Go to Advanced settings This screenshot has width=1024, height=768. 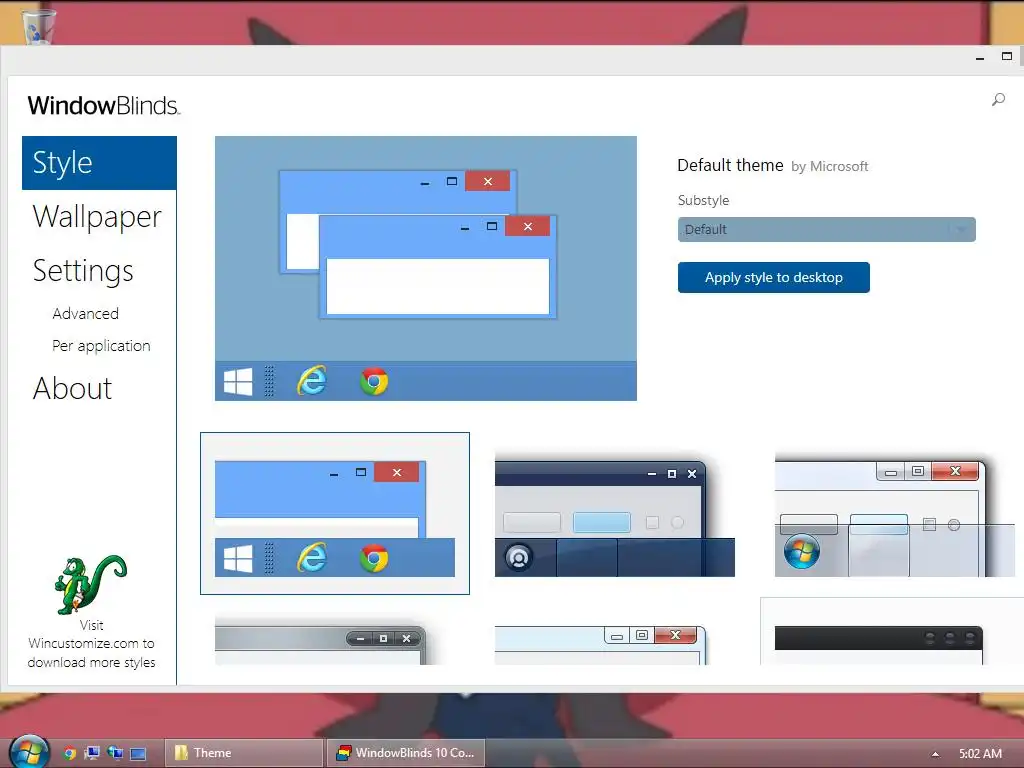click(x=86, y=313)
